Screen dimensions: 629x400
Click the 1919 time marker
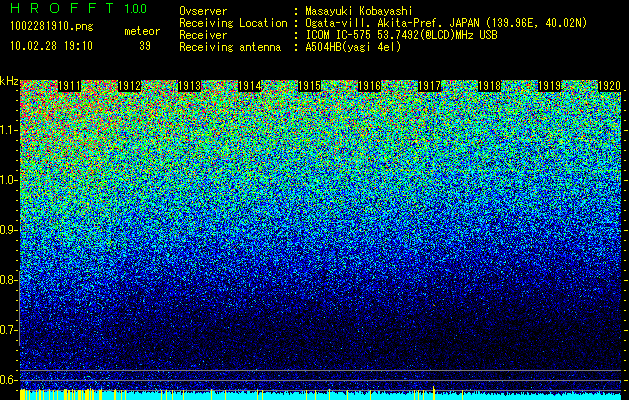pyautogui.click(x=550, y=86)
